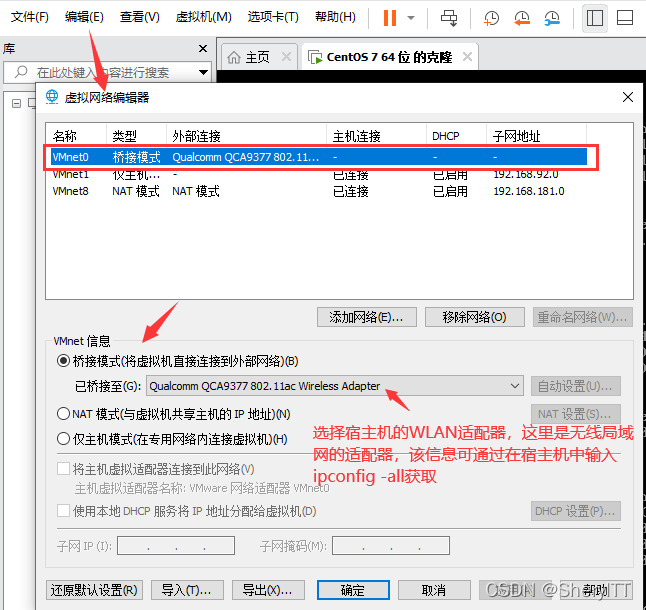Open the 虚拟机(M) menu
The width and height of the screenshot is (646, 610).
click(204, 17)
